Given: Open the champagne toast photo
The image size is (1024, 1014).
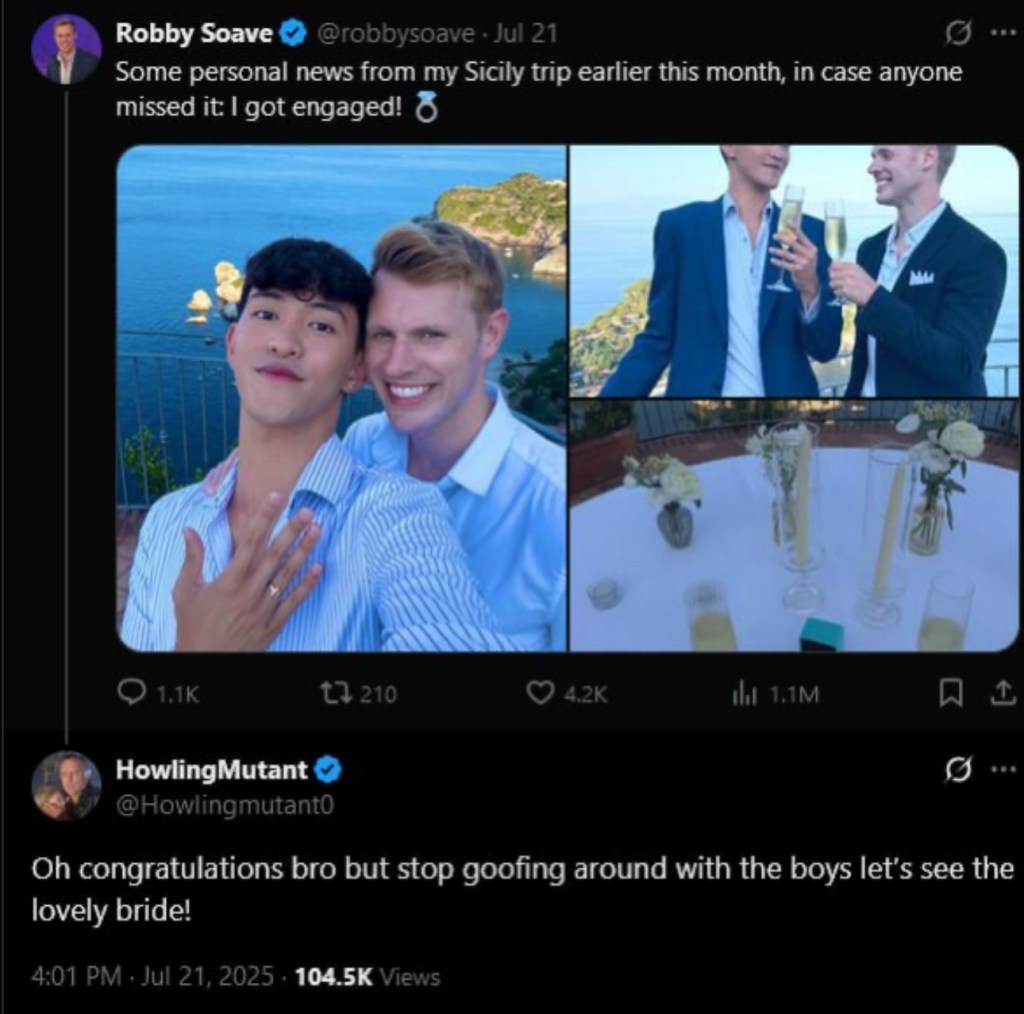Looking at the screenshot, I should (794, 271).
